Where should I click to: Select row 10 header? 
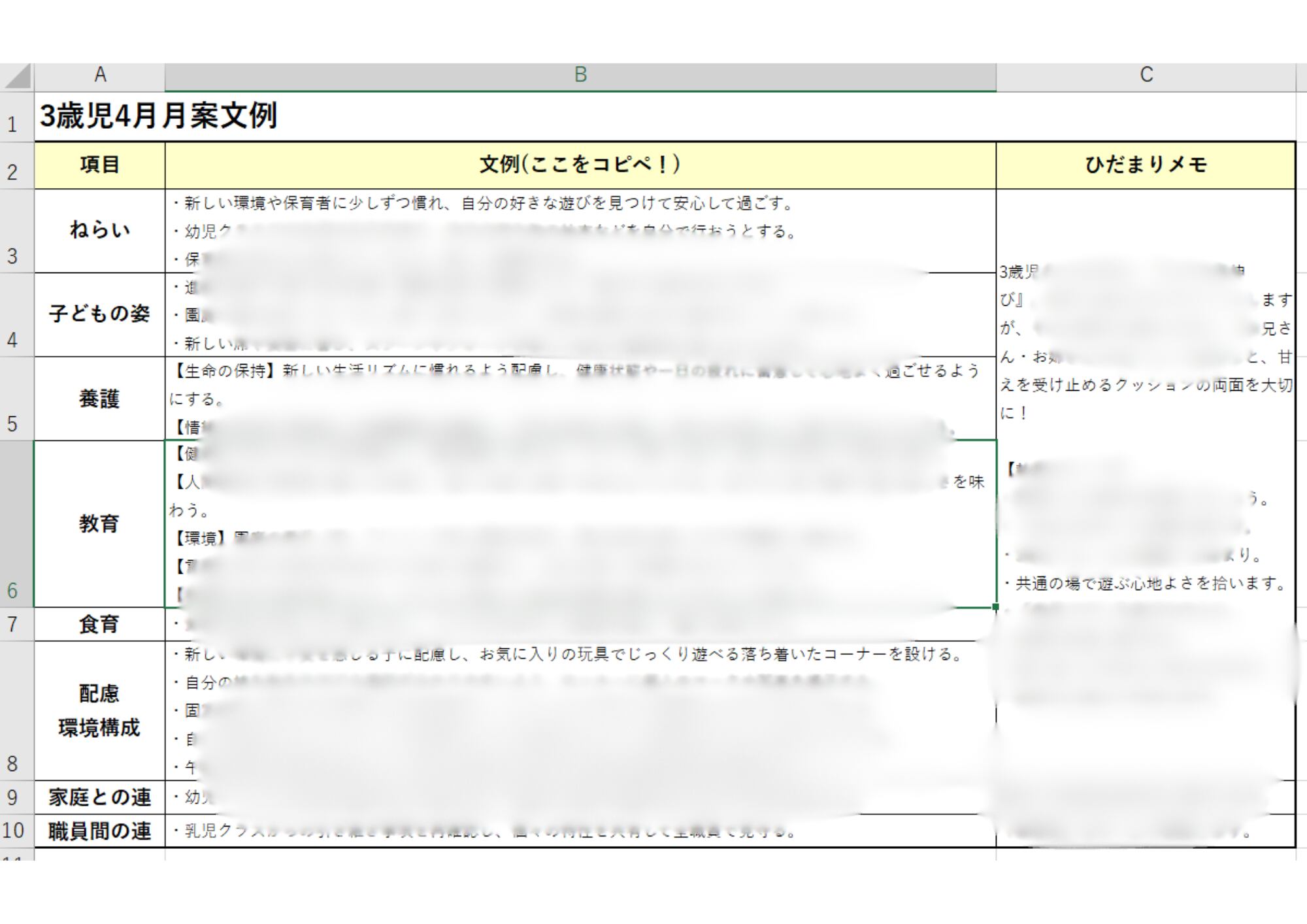click(16, 831)
